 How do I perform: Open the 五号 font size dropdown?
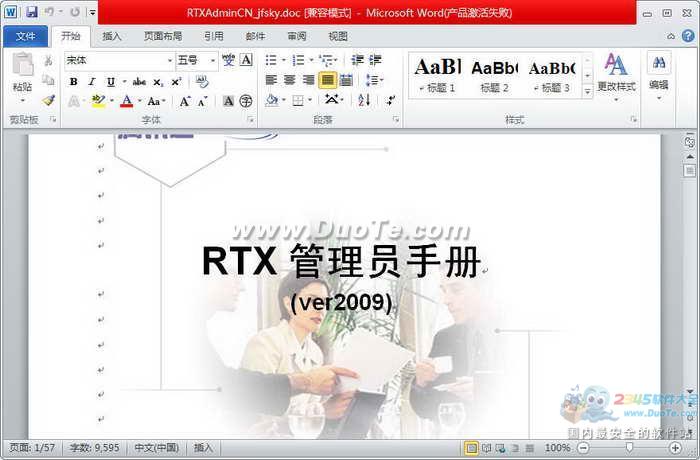point(213,60)
